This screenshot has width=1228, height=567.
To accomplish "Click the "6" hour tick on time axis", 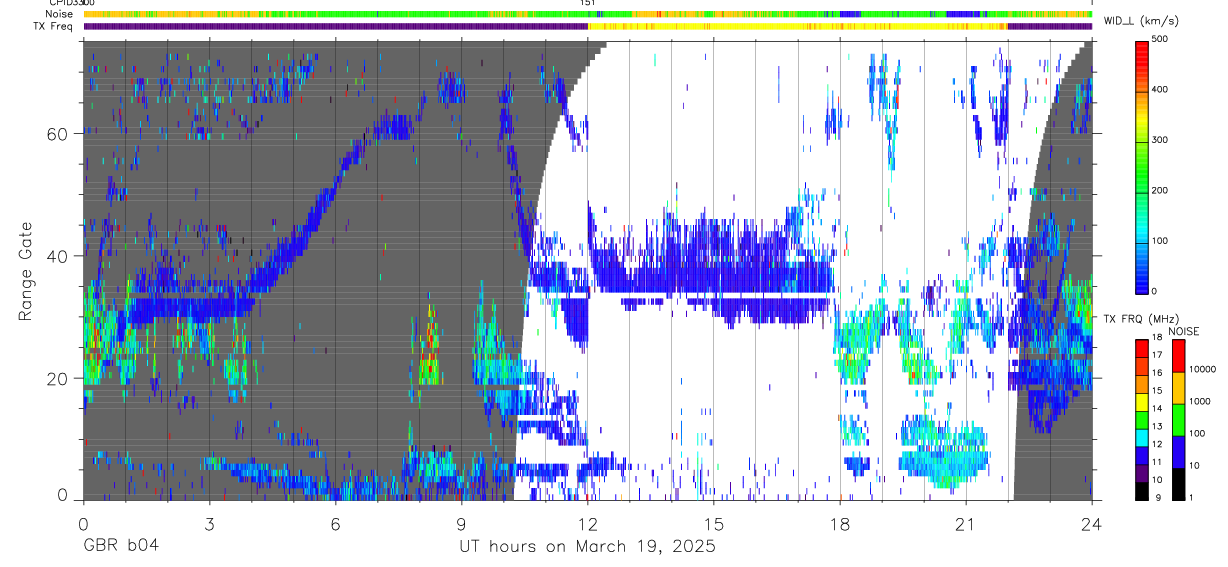I will click(335, 523).
